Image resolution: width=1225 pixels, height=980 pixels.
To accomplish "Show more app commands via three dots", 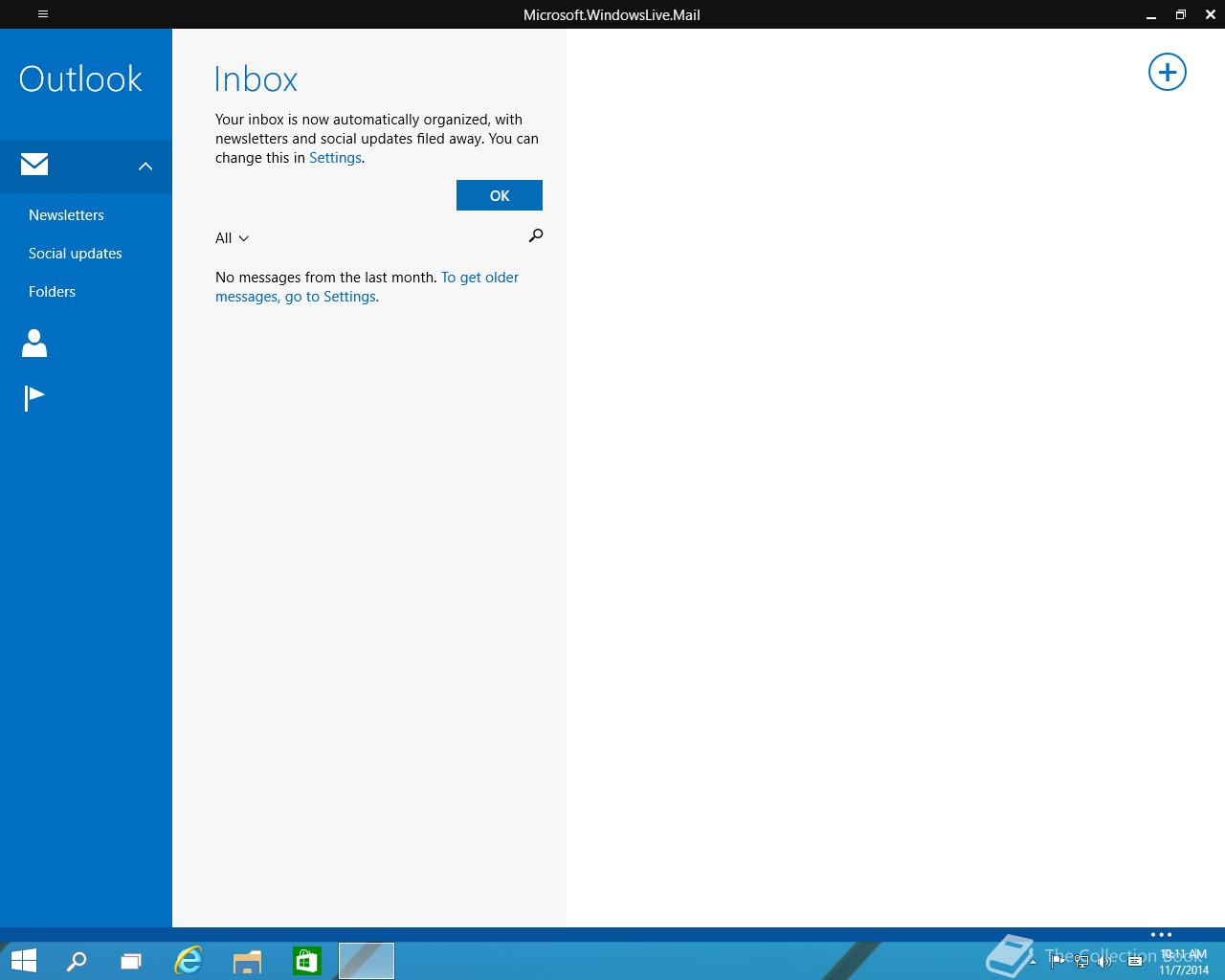I will click(1161, 935).
